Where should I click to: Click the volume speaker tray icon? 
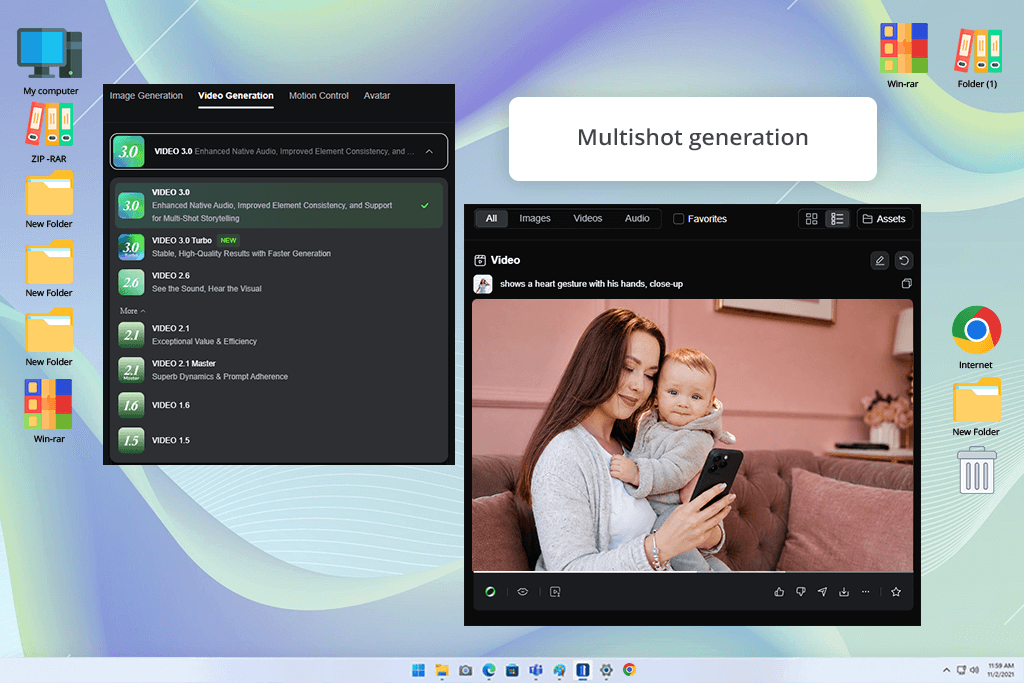(x=974, y=670)
